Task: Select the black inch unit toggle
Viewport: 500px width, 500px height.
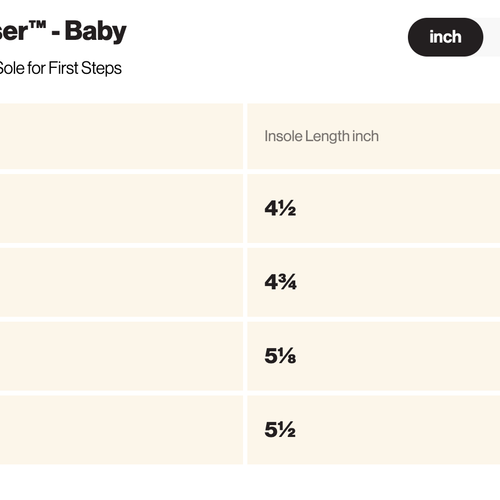Action: [x=445, y=37]
